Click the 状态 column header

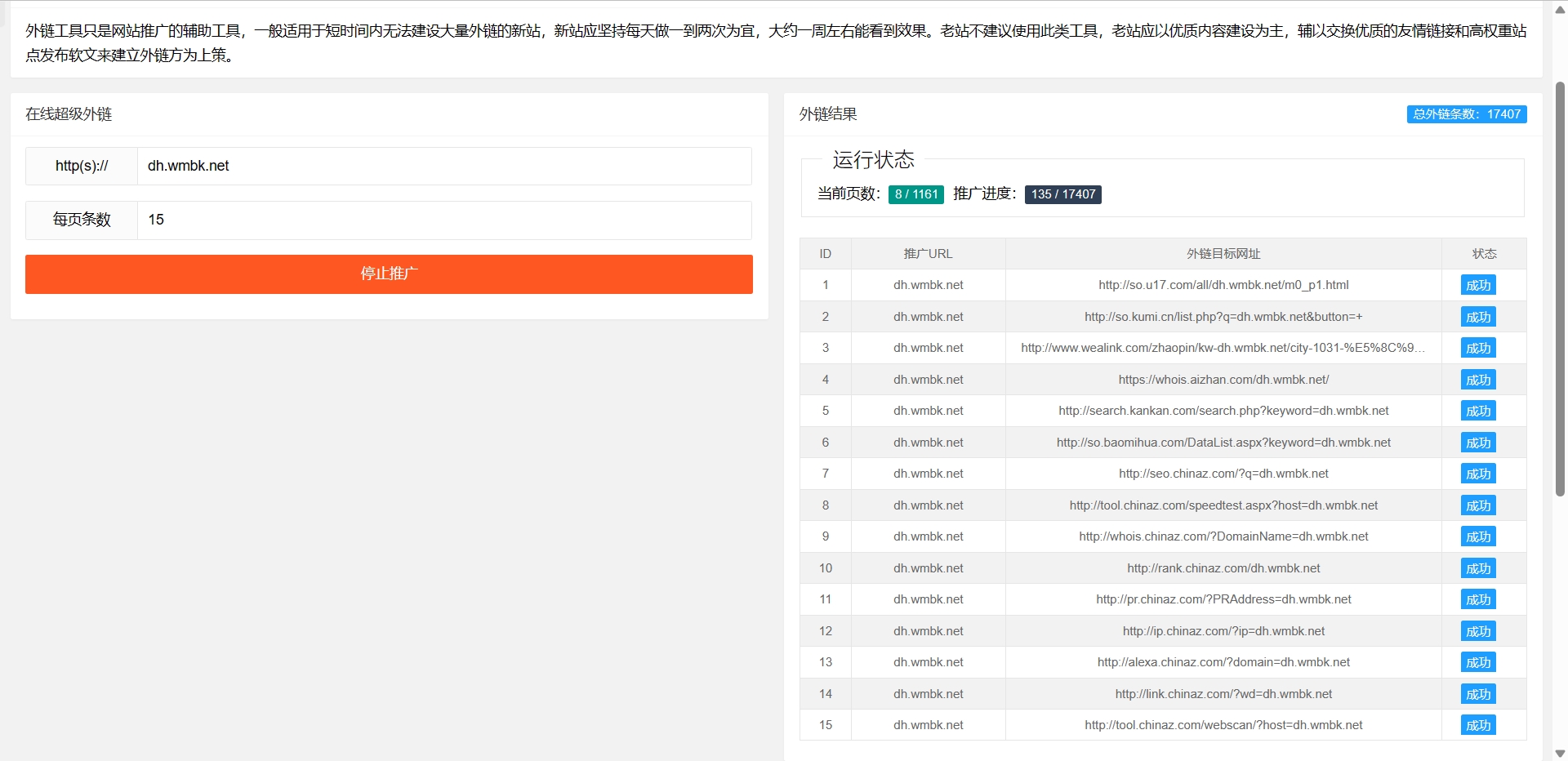[x=1483, y=254]
